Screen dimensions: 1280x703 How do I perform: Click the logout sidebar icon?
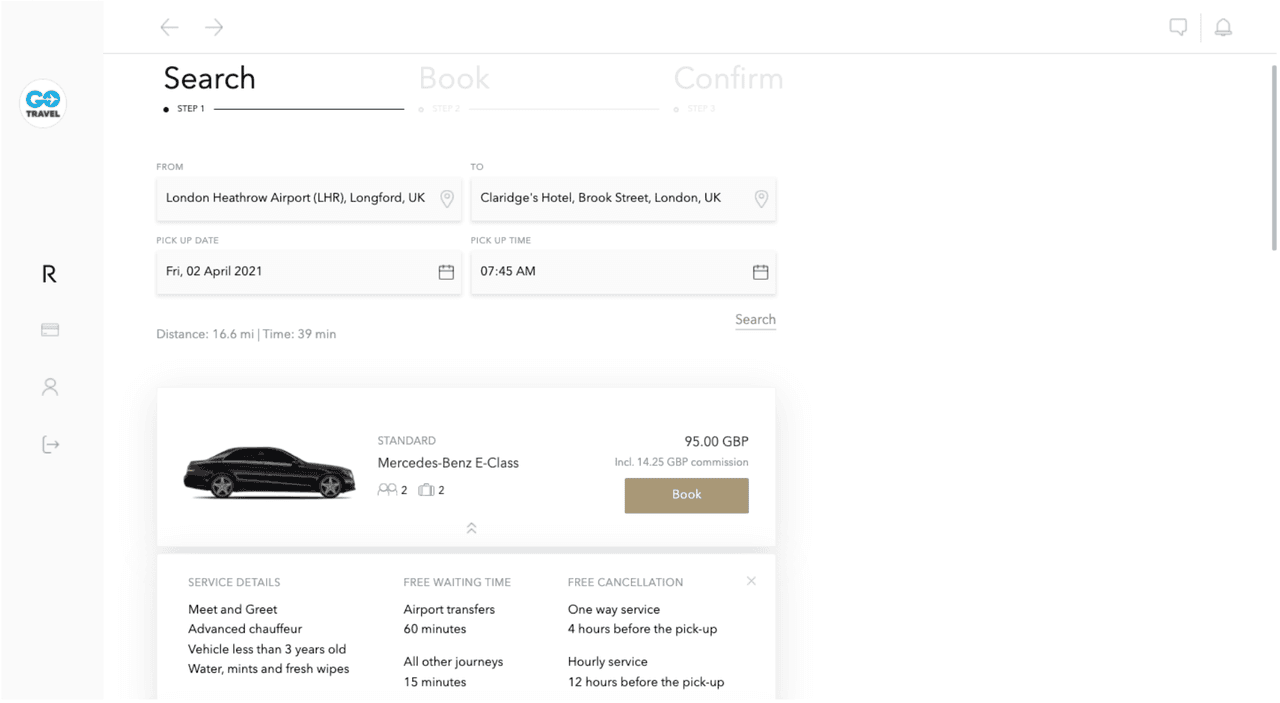(50, 445)
